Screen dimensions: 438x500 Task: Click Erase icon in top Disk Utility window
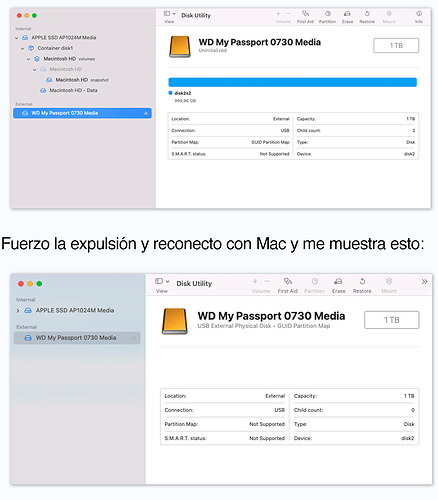(347, 14)
